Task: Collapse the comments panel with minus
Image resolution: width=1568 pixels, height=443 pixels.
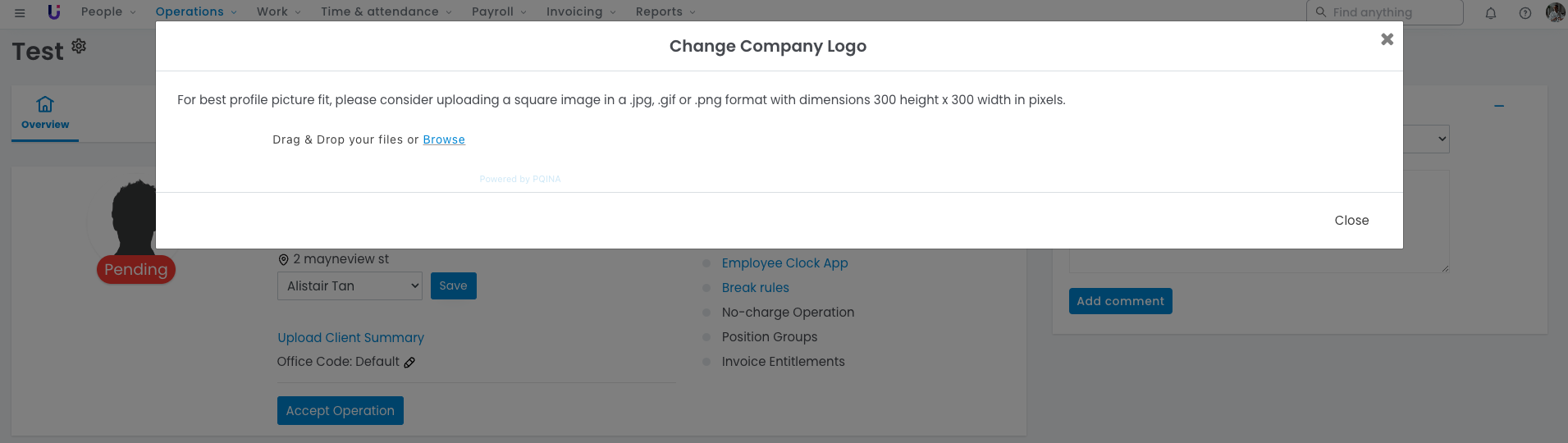Action: 1499,107
